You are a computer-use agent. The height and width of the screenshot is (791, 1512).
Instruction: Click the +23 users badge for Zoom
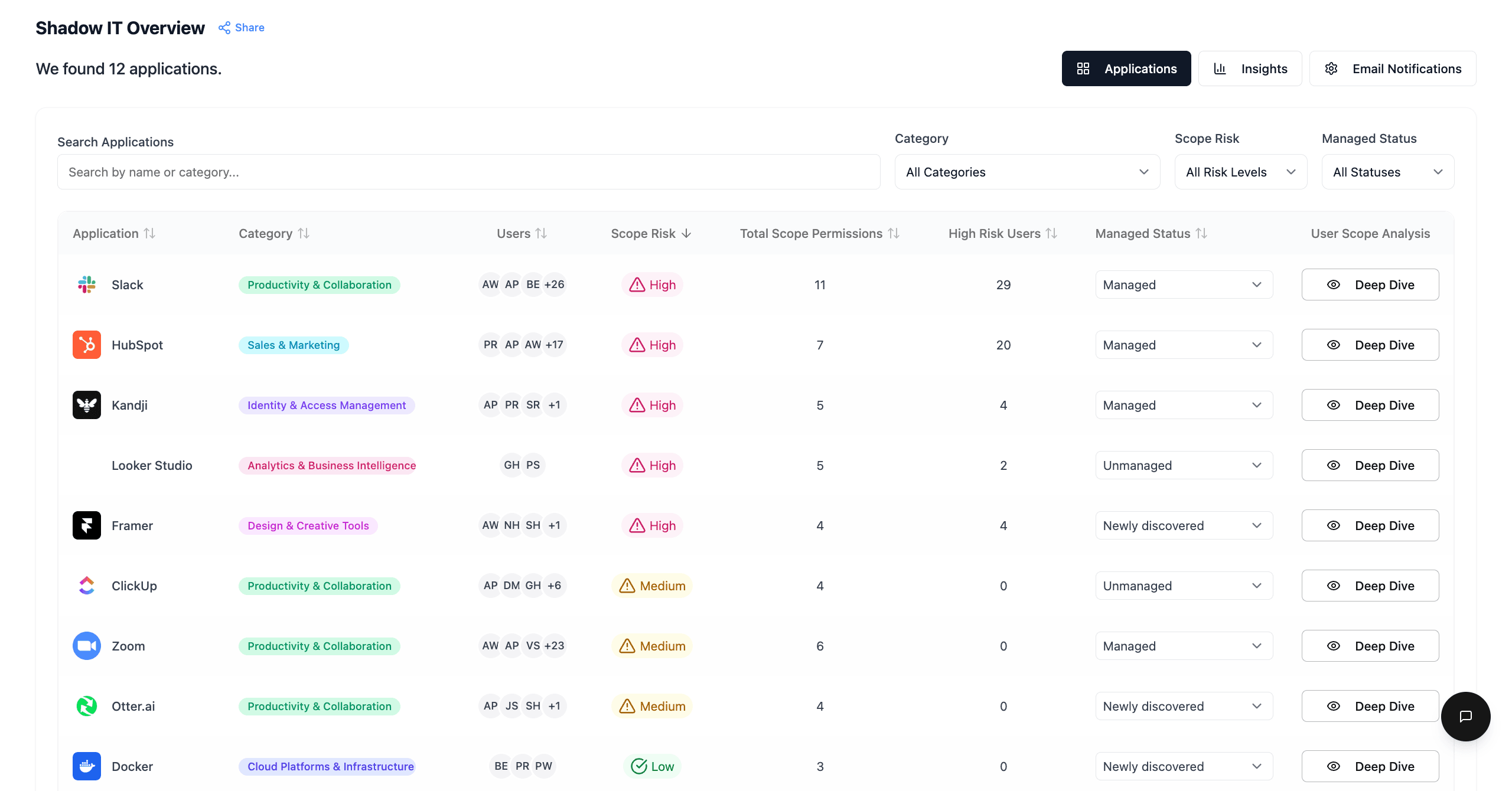point(554,646)
